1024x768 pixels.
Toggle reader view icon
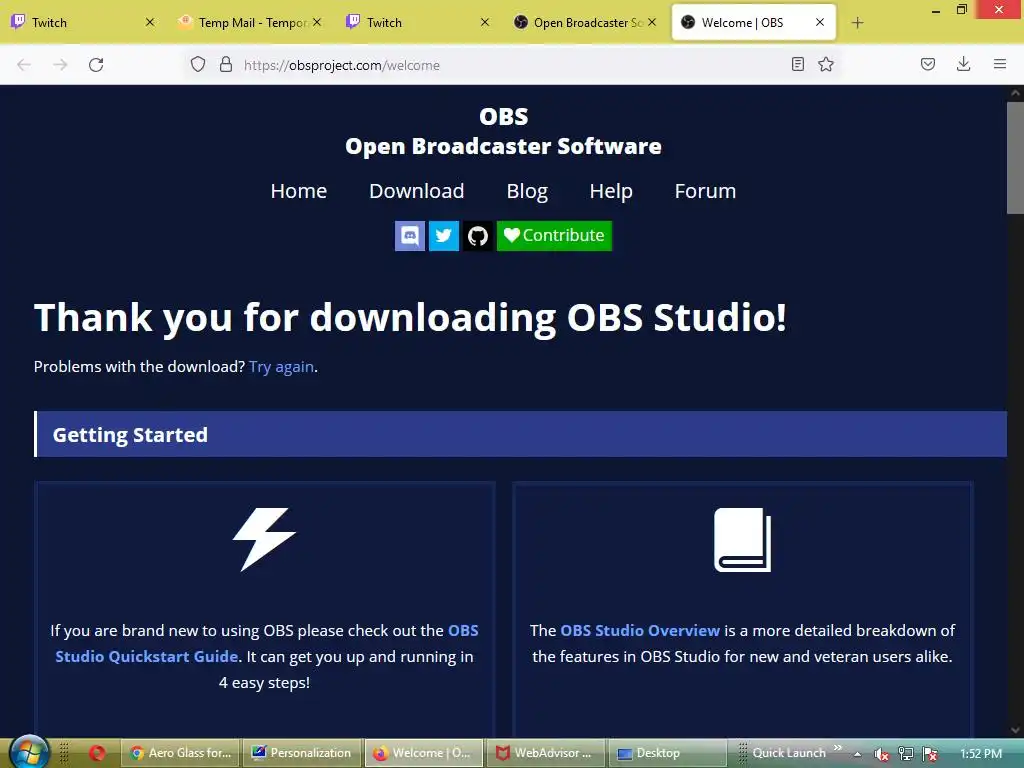797,64
